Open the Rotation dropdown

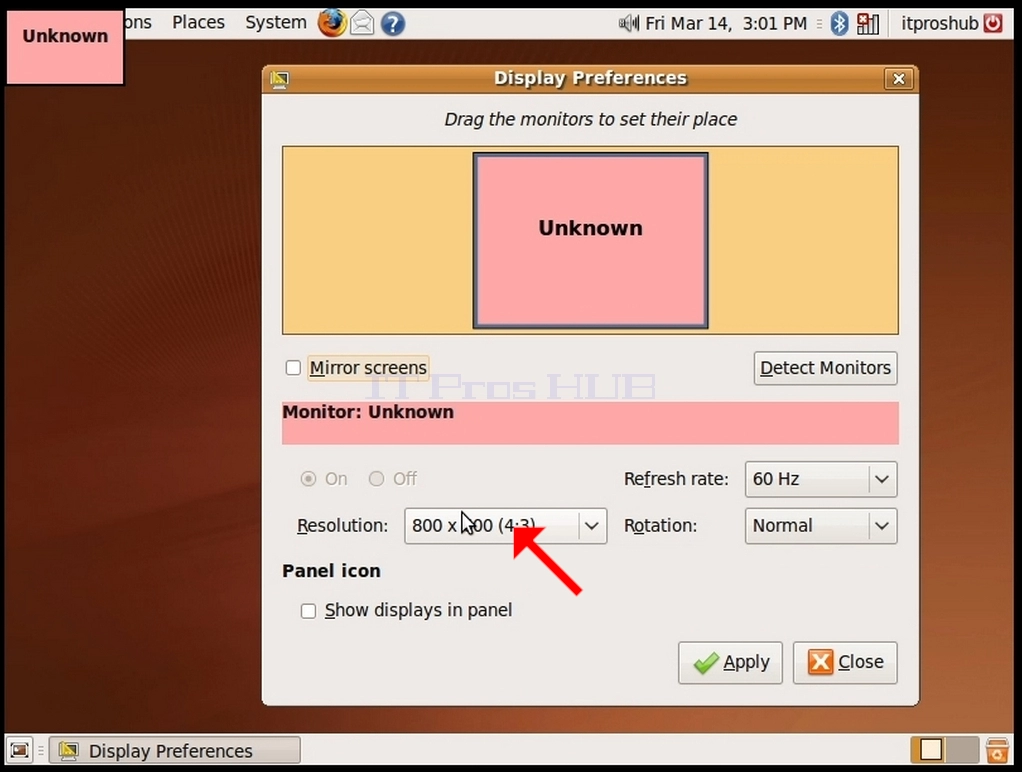point(821,526)
